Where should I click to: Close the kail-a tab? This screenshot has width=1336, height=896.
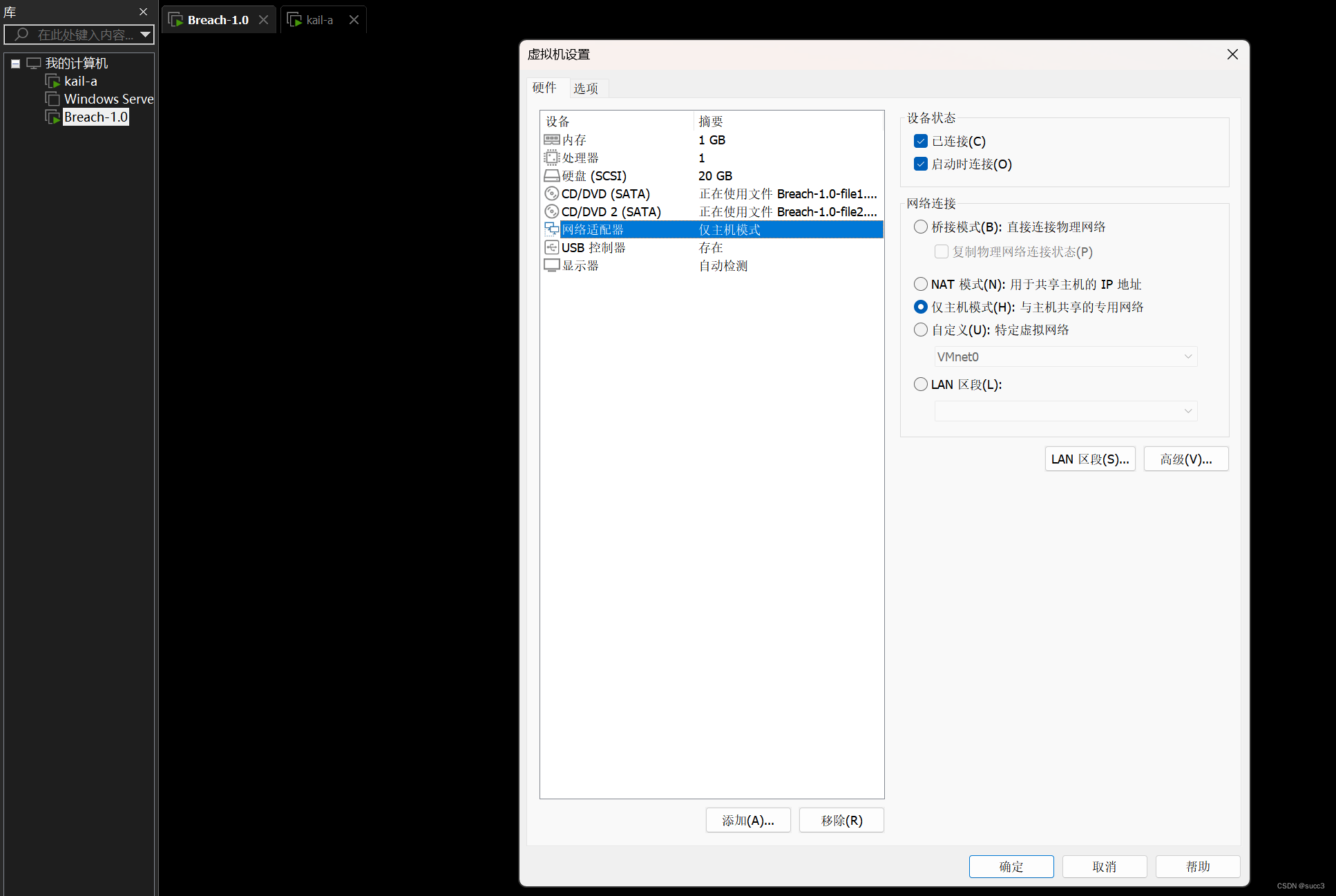[354, 20]
